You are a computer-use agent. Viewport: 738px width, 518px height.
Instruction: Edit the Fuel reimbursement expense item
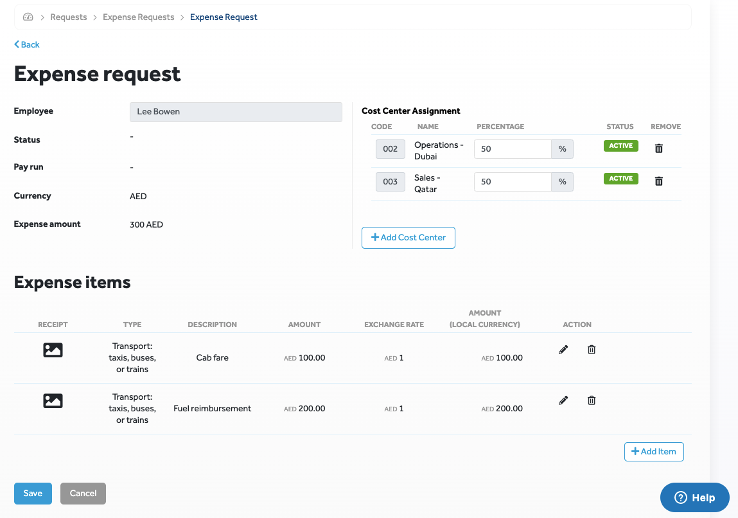point(563,400)
